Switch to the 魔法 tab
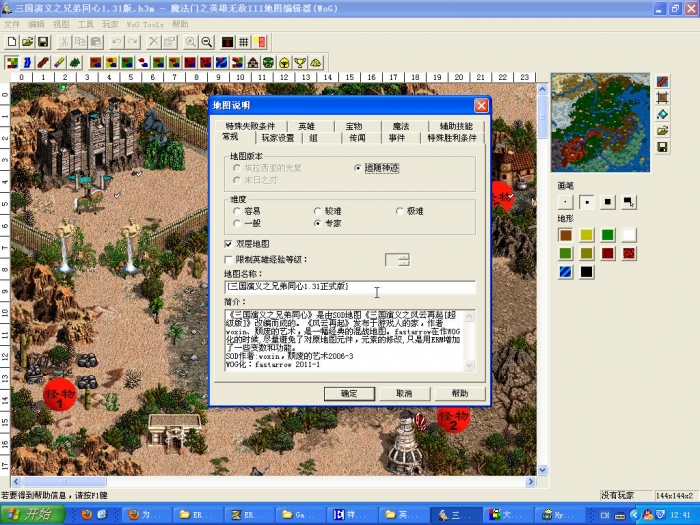 pos(401,126)
